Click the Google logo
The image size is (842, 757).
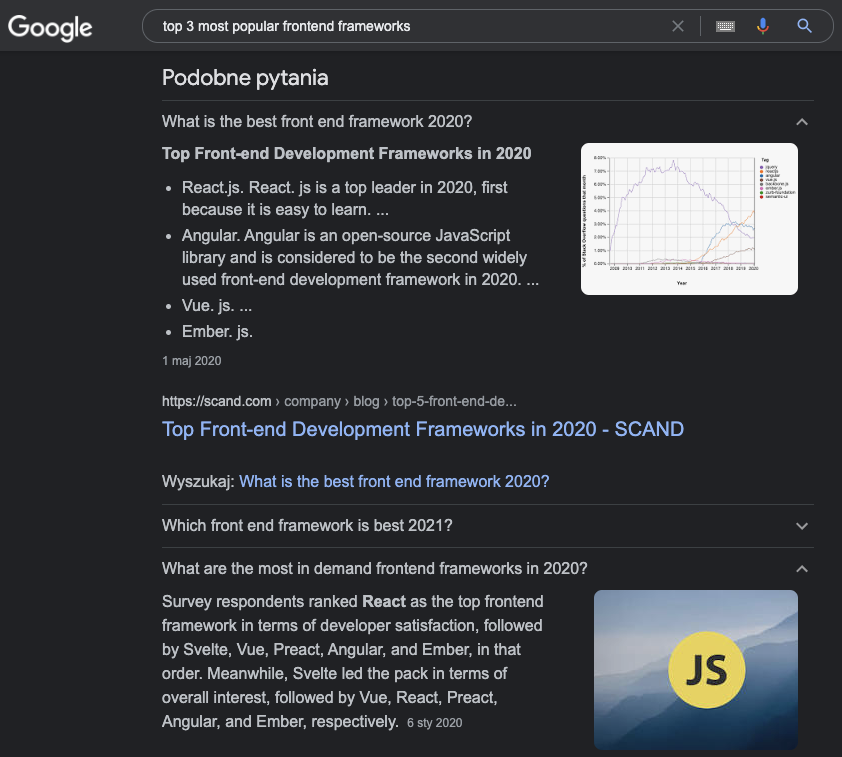click(x=50, y=27)
